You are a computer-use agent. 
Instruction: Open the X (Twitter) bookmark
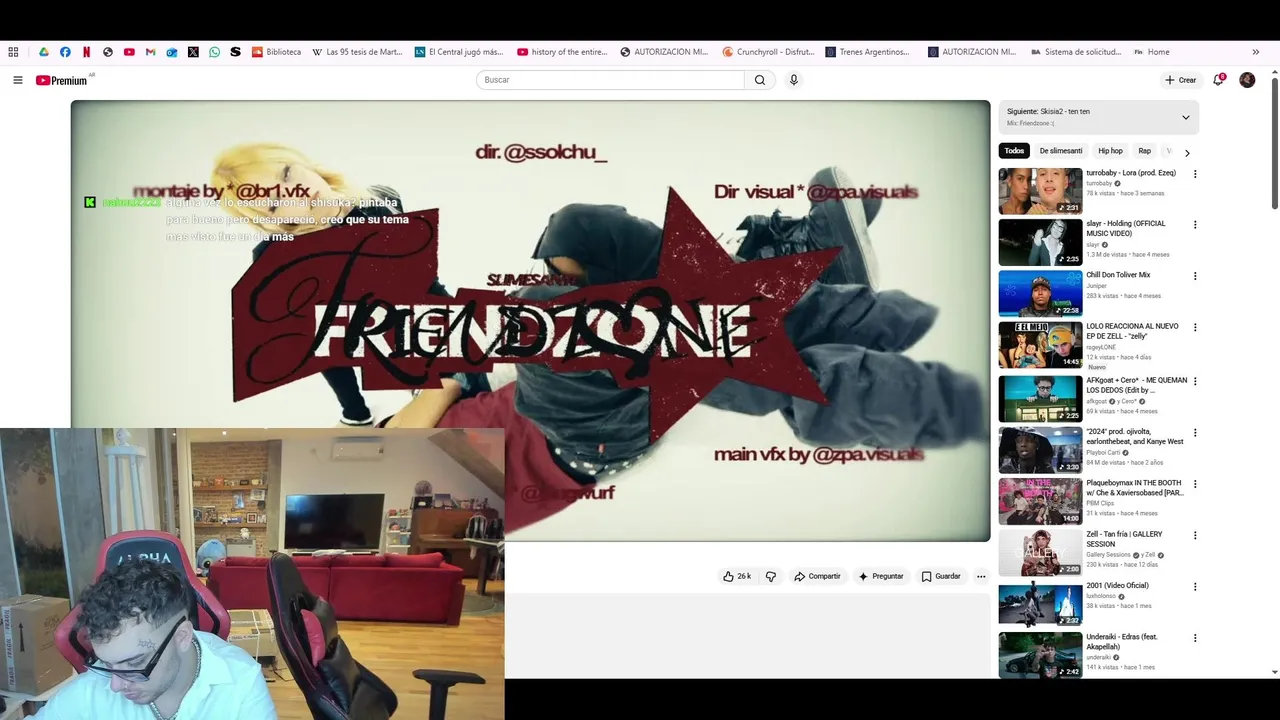pos(193,52)
